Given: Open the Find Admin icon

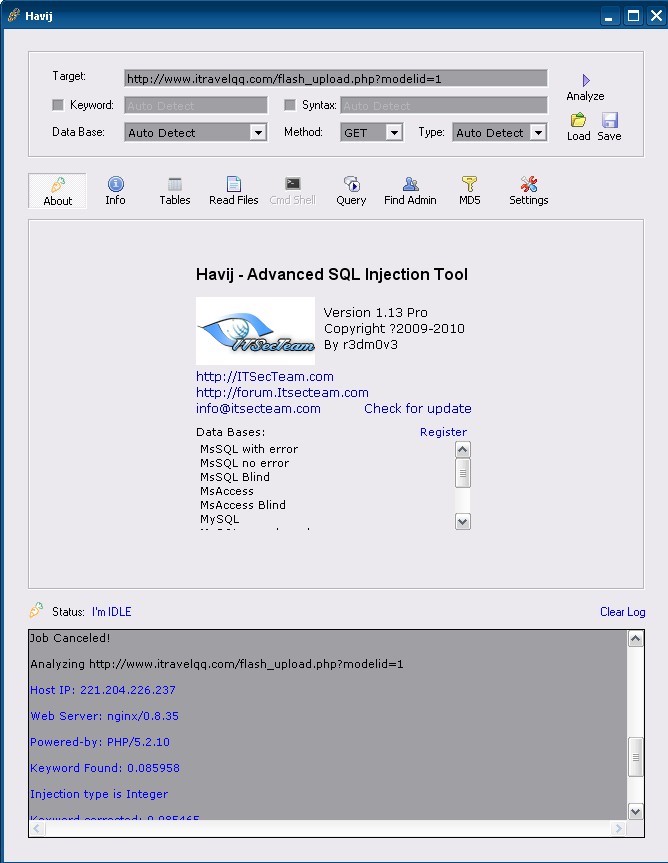Looking at the screenshot, I should pos(410,184).
